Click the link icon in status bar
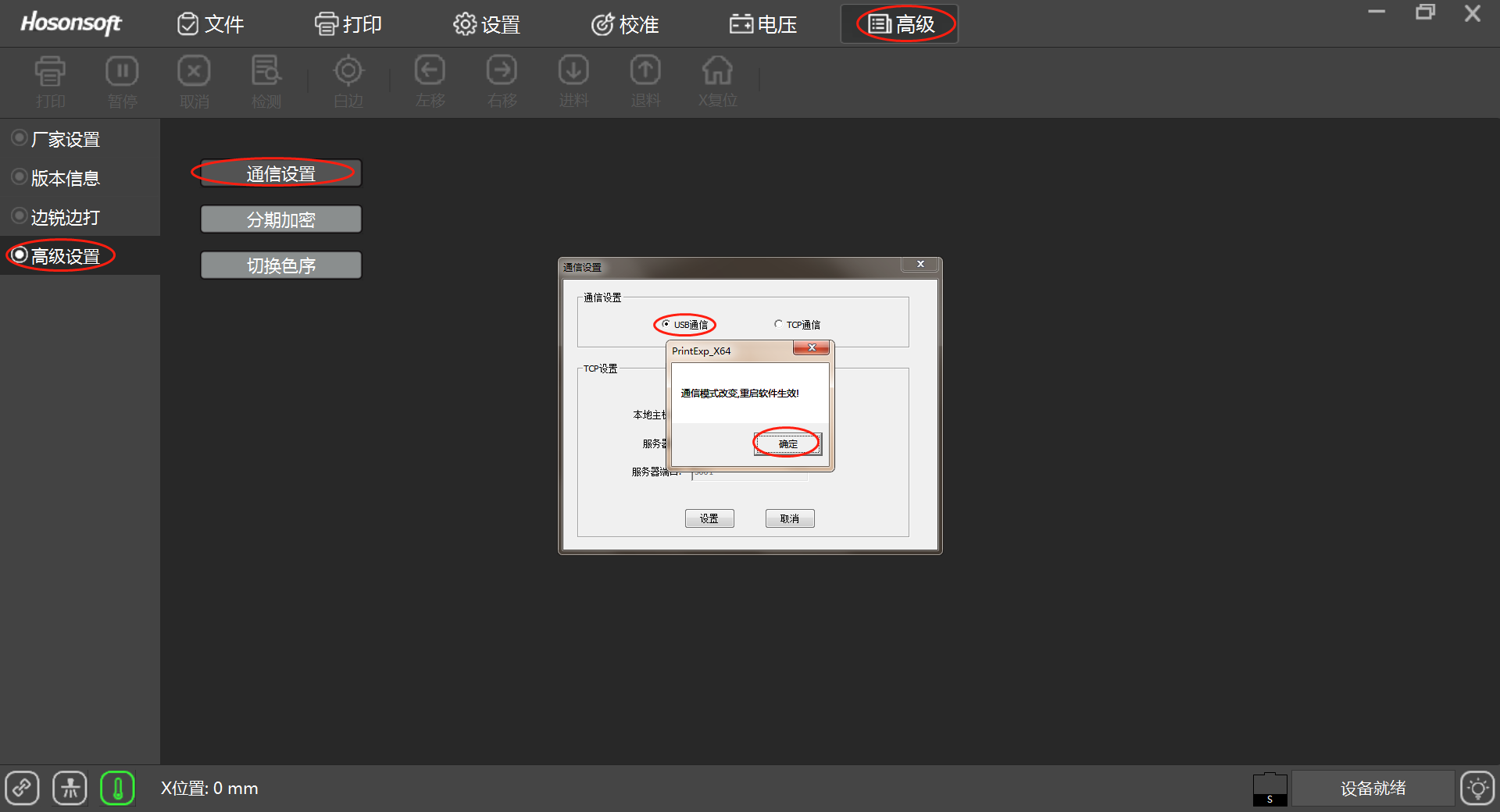This screenshot has width=1500, height=812. pyautogui.click(x=23, y=788)
